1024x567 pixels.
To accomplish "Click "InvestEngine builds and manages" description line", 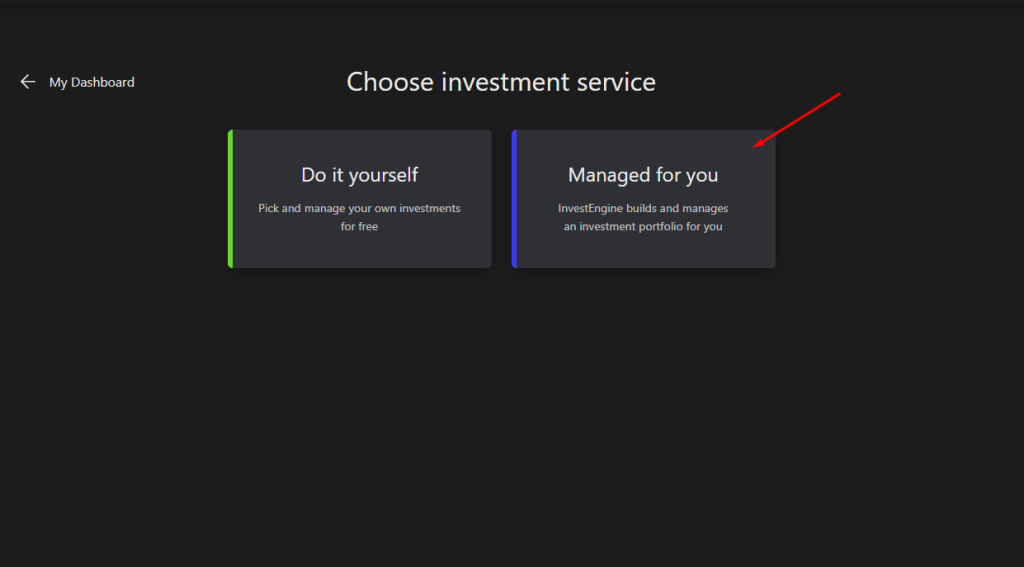I will point(643,208).
